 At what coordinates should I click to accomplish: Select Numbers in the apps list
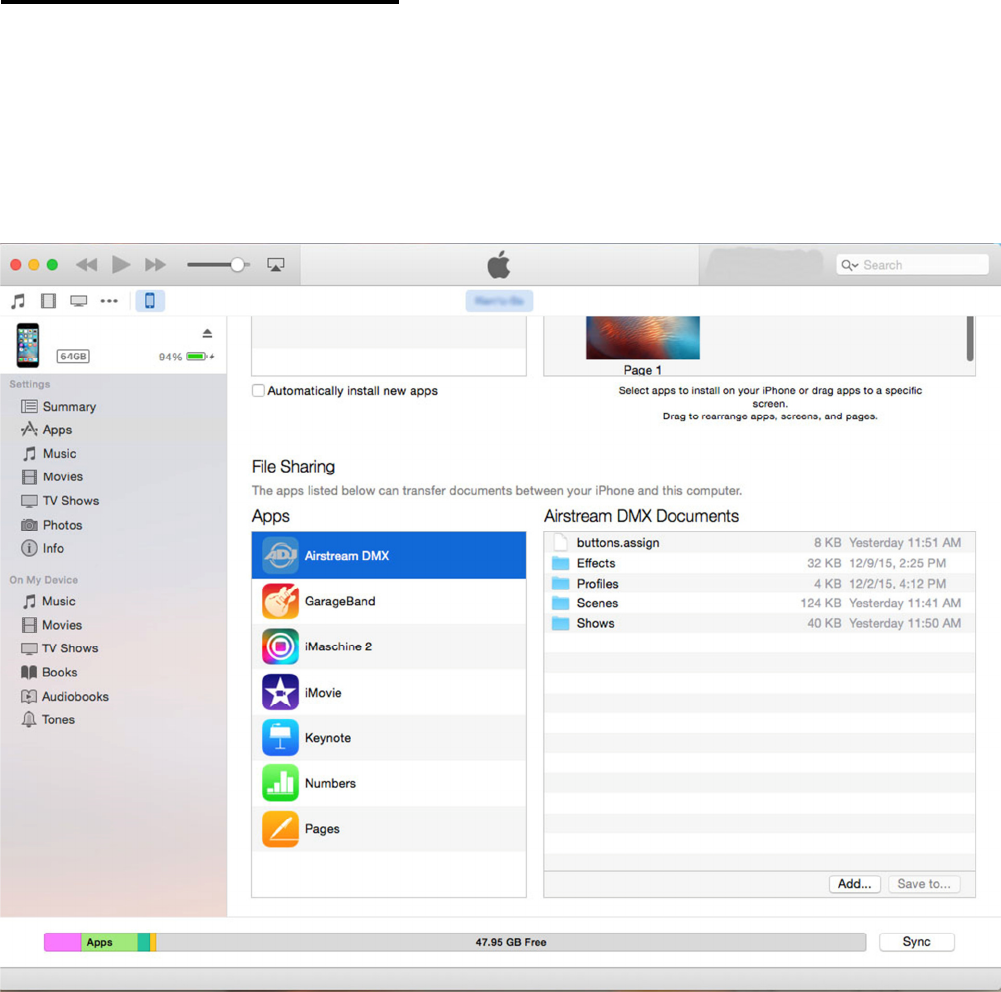[389, 783]
